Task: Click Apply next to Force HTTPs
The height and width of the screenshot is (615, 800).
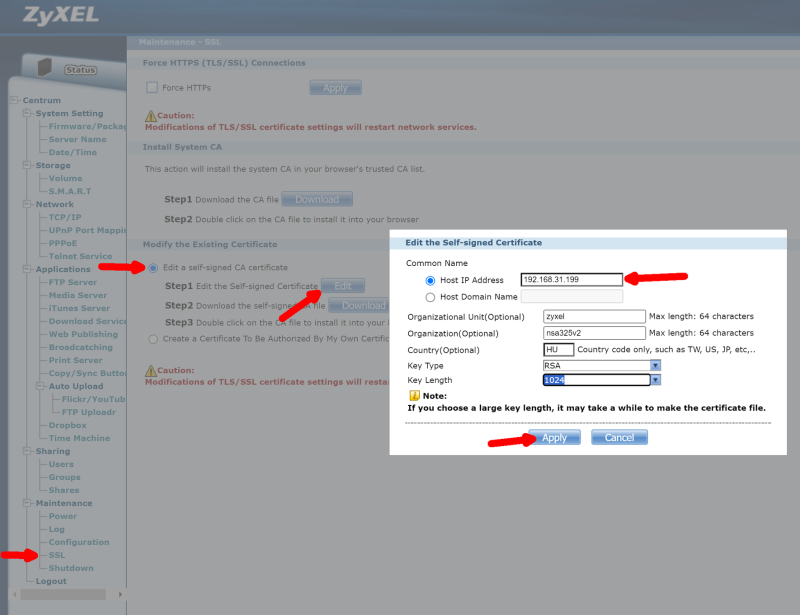Action: click(x=335, y=88)
